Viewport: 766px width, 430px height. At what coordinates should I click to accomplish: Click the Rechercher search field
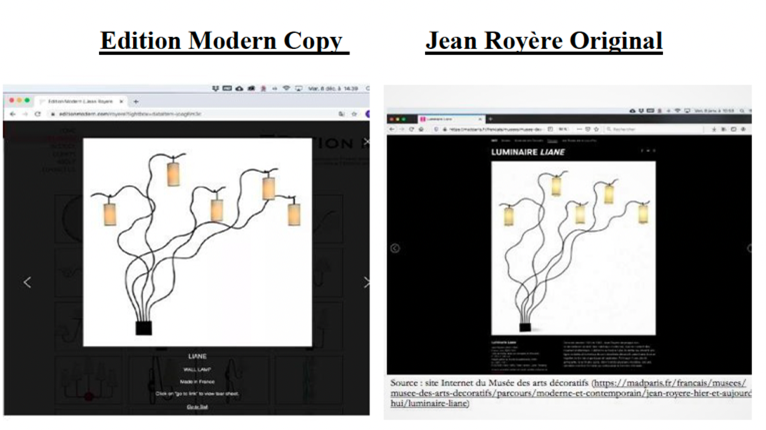coord(652,129)
